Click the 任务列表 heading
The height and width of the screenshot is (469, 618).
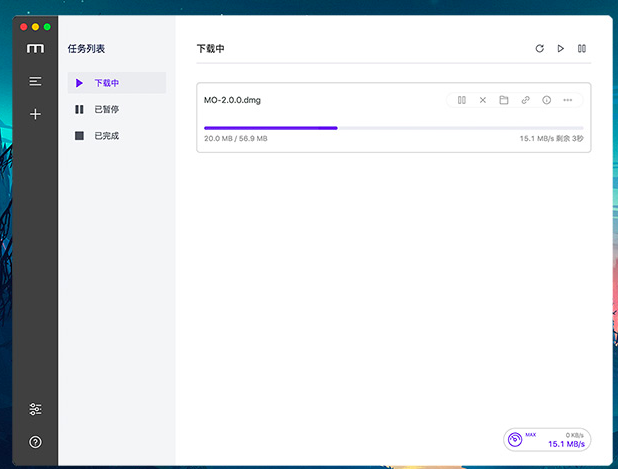click(x=86, y=48)
